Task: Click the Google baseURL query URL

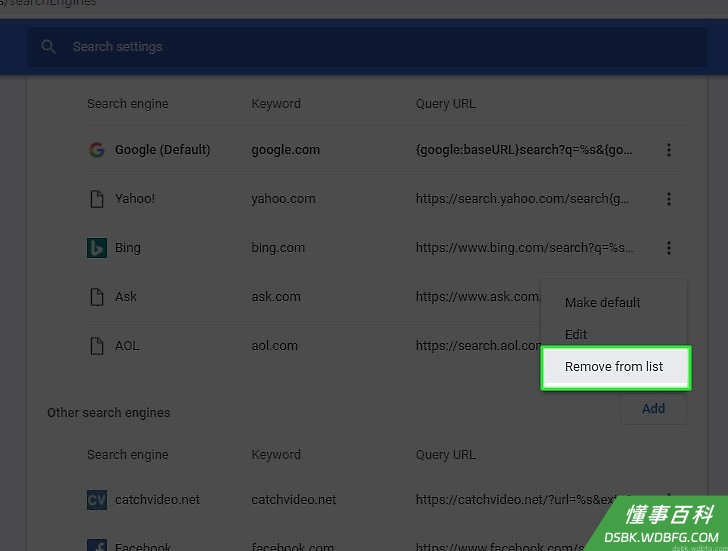Action: [524, 150]
